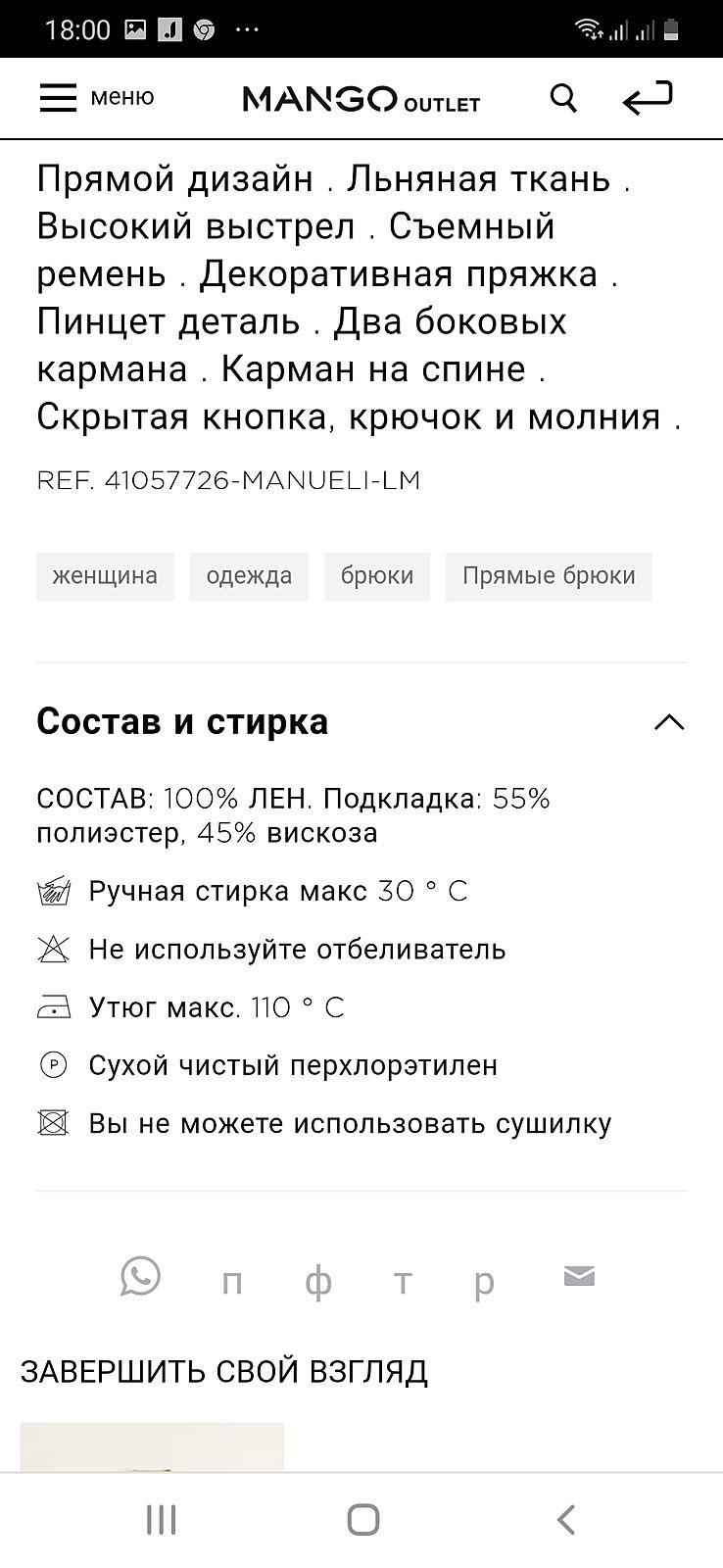Select the 'Прямые брюки' tag

pos(549,575)
